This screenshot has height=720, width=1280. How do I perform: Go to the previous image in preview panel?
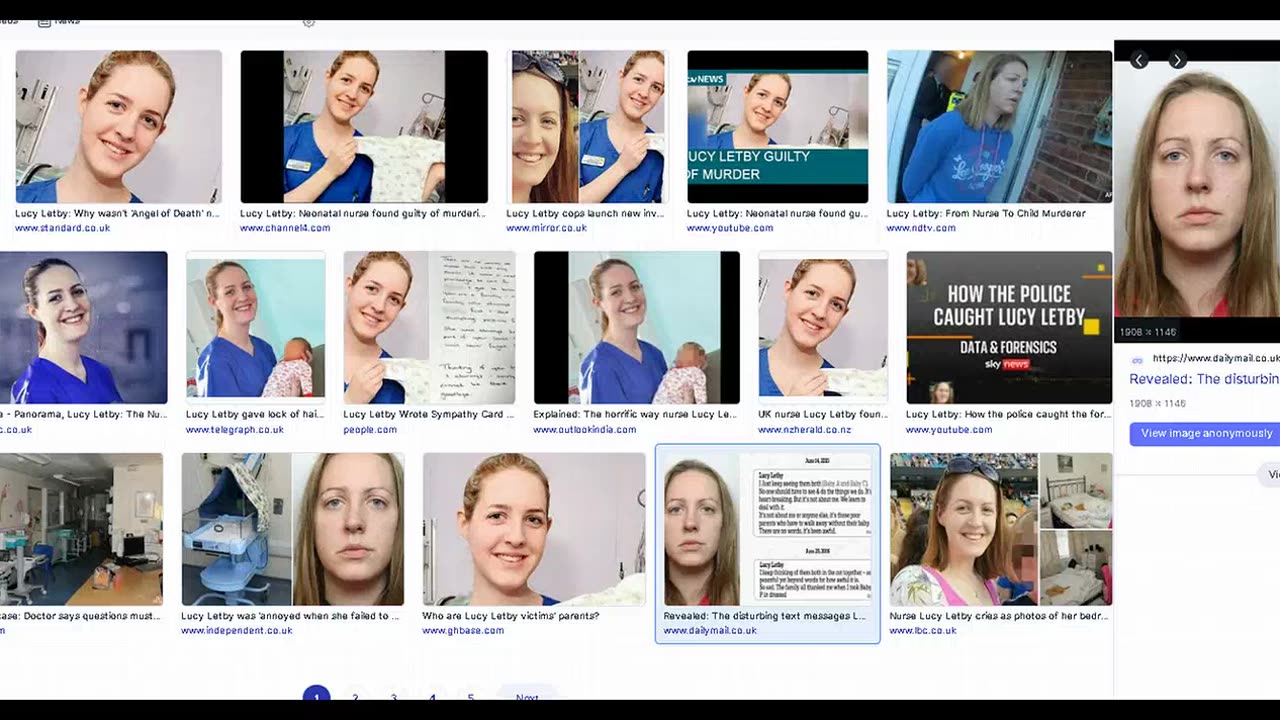[1139, 61]
